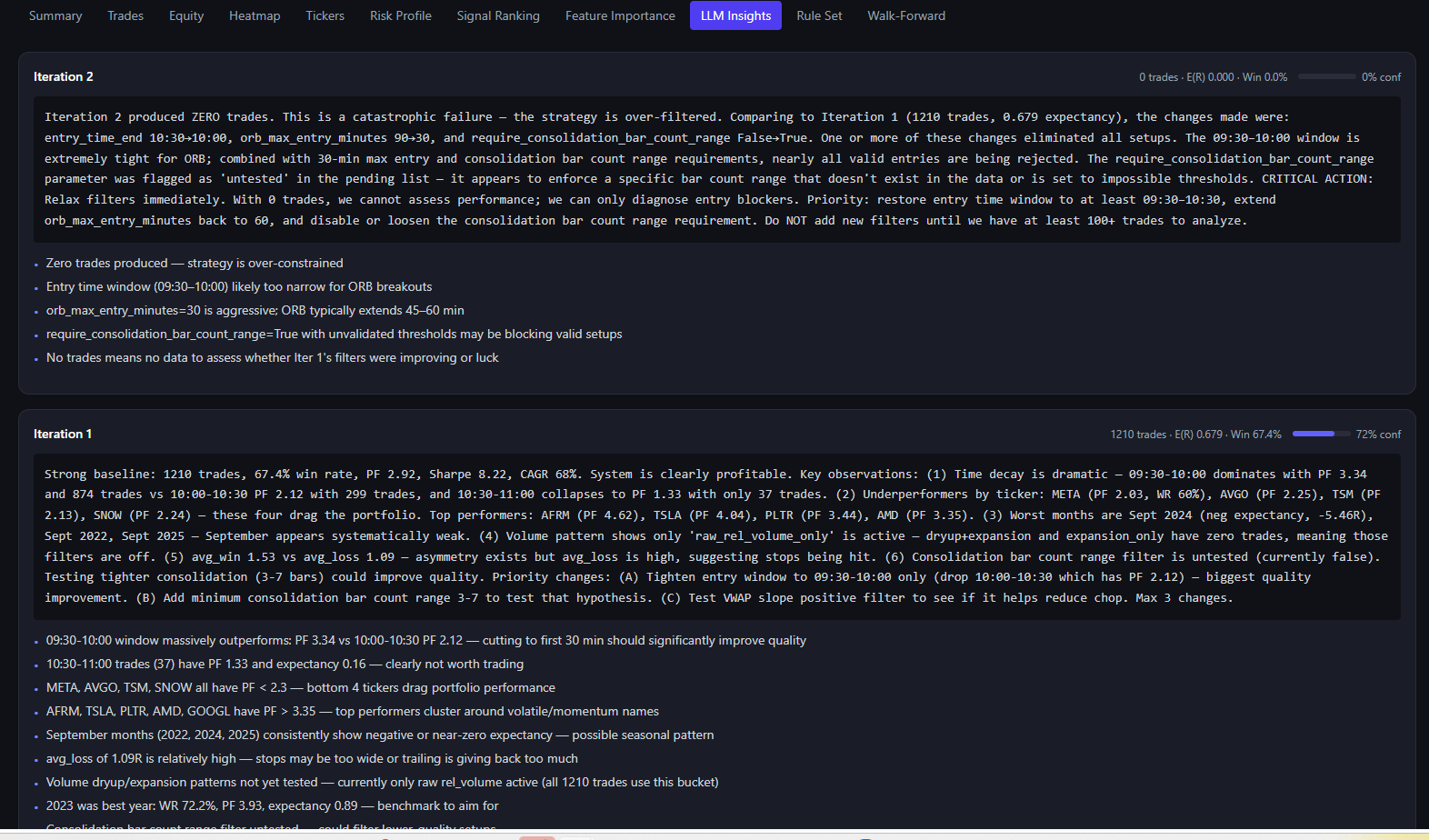Switch to Signal Ranking tab
Image resolution: width=1429 pixels, height=840 pixels.
tap(498, 15)
